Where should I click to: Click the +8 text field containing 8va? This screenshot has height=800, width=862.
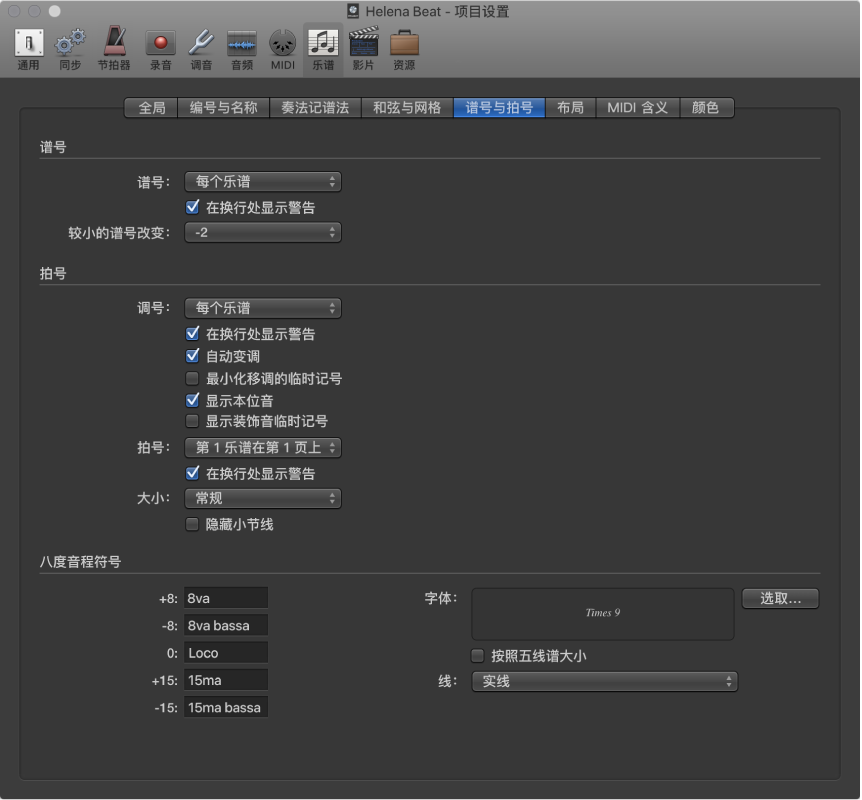click(226, 598)
